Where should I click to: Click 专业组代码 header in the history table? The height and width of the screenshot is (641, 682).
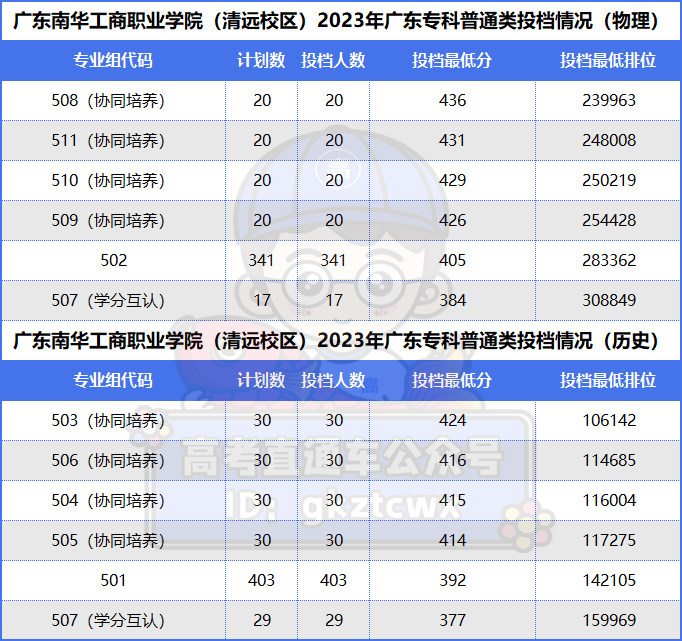pos(113,381)
